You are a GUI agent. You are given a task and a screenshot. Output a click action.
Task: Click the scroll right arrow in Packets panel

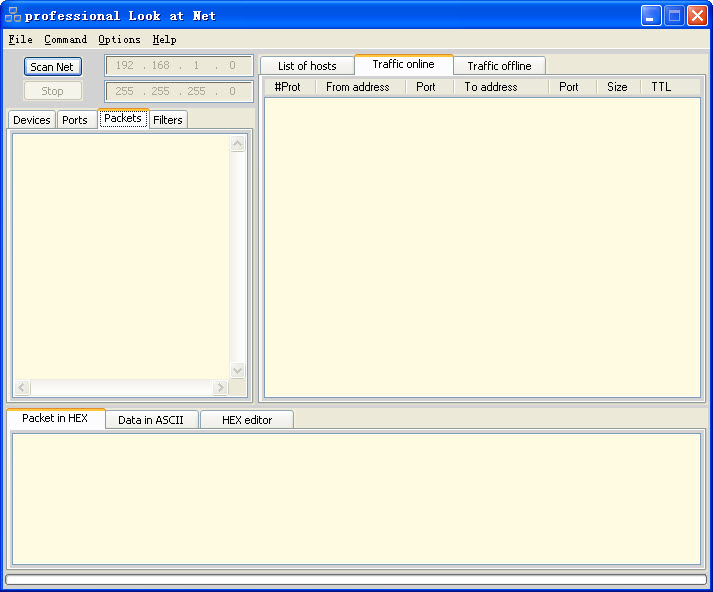(x=220, y=387)
